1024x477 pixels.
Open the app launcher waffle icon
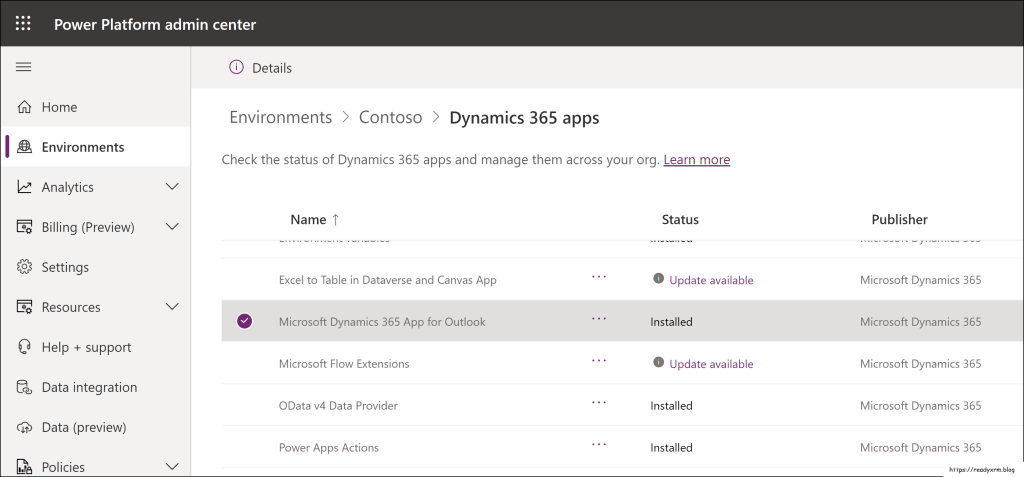pos(23,23)
